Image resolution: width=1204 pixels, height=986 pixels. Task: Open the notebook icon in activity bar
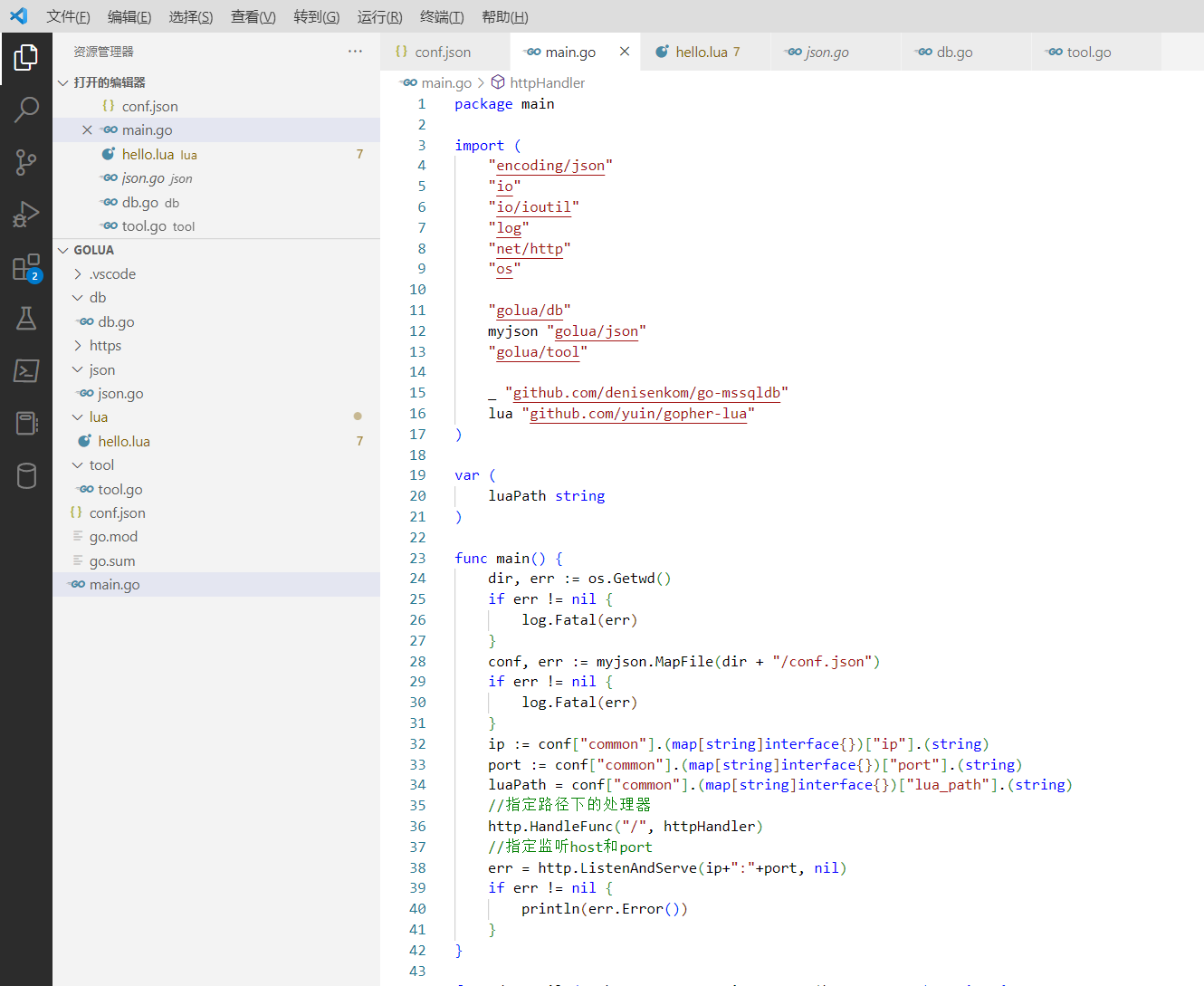(26, 424)
